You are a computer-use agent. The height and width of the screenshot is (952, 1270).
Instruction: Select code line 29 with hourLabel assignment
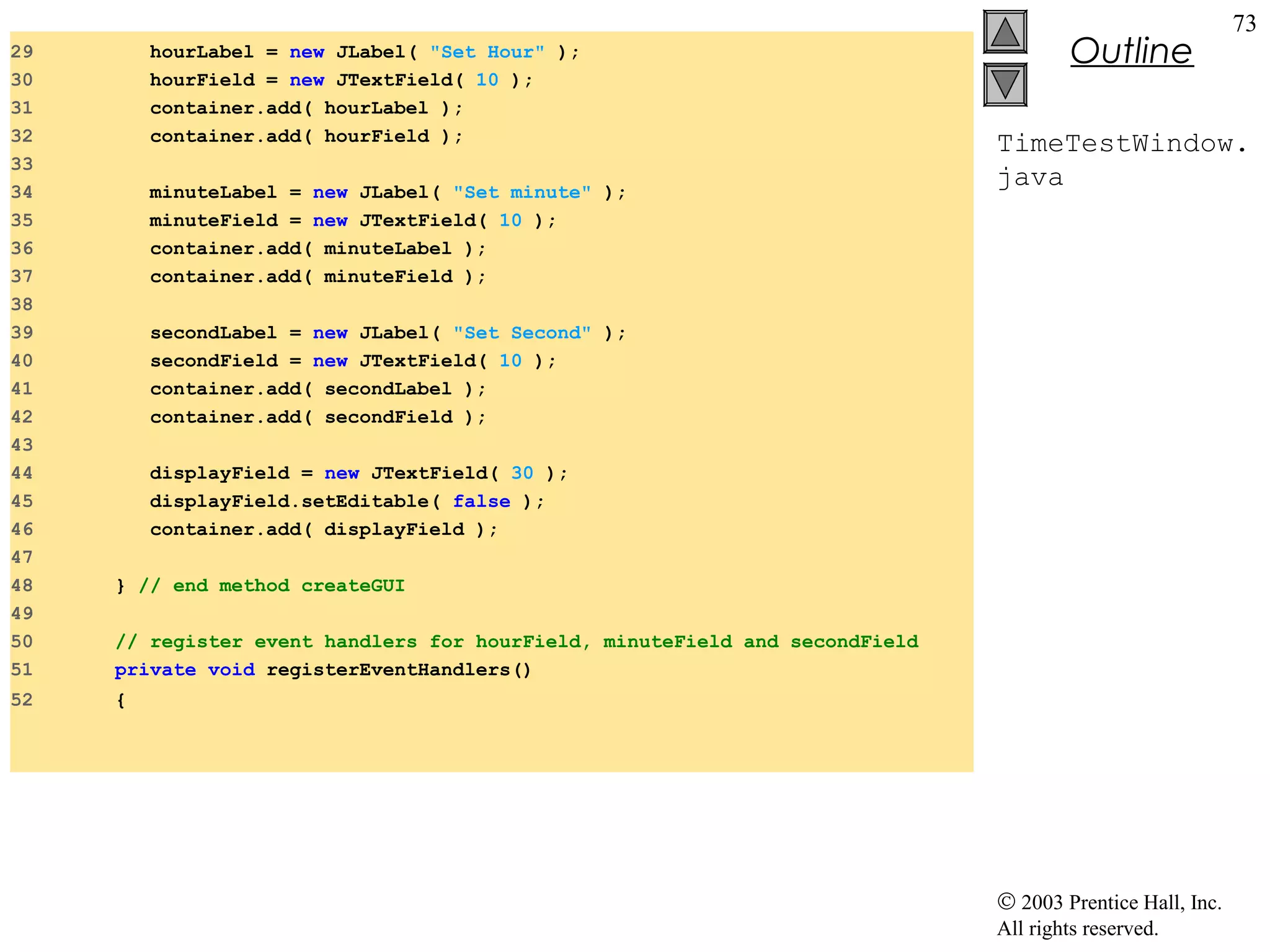point(364,52)
